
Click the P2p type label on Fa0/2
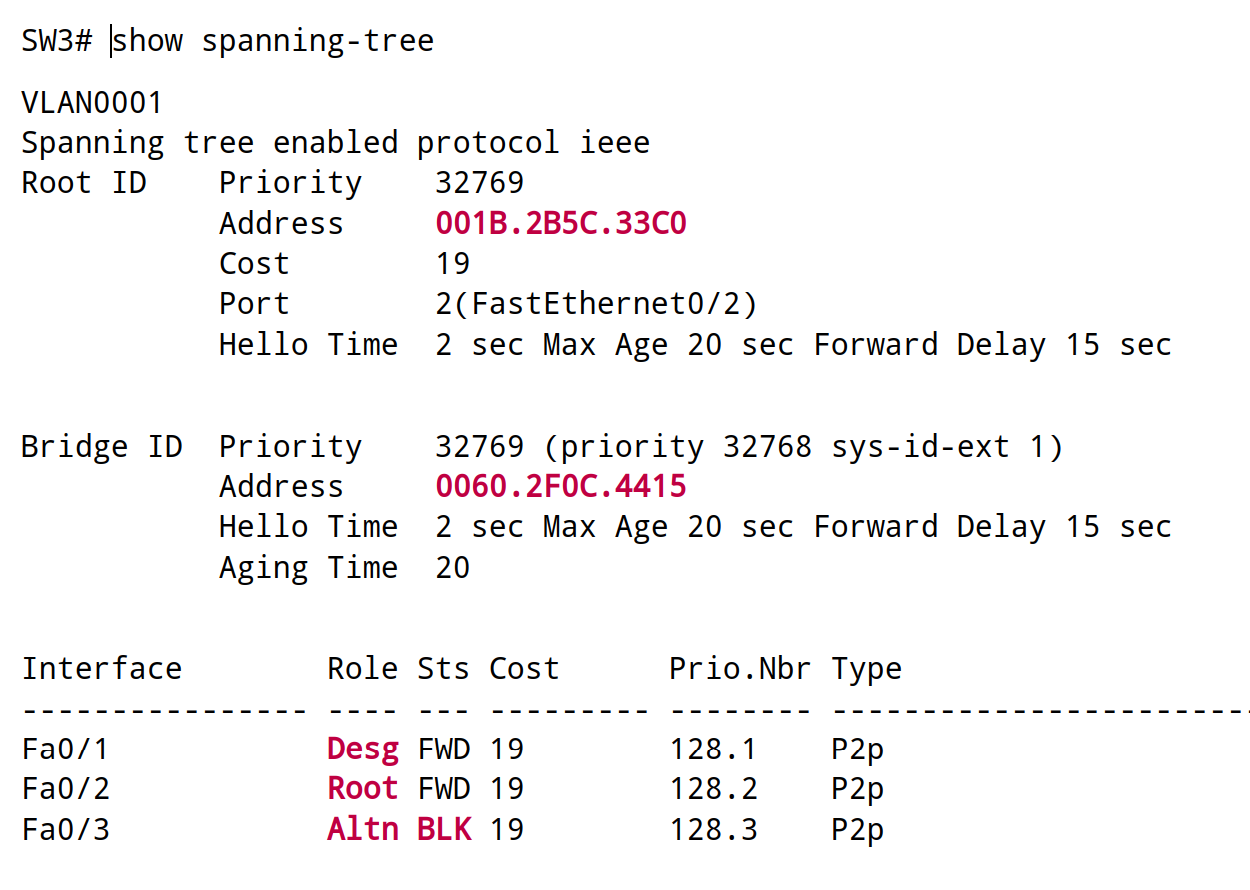pos(857,788)
